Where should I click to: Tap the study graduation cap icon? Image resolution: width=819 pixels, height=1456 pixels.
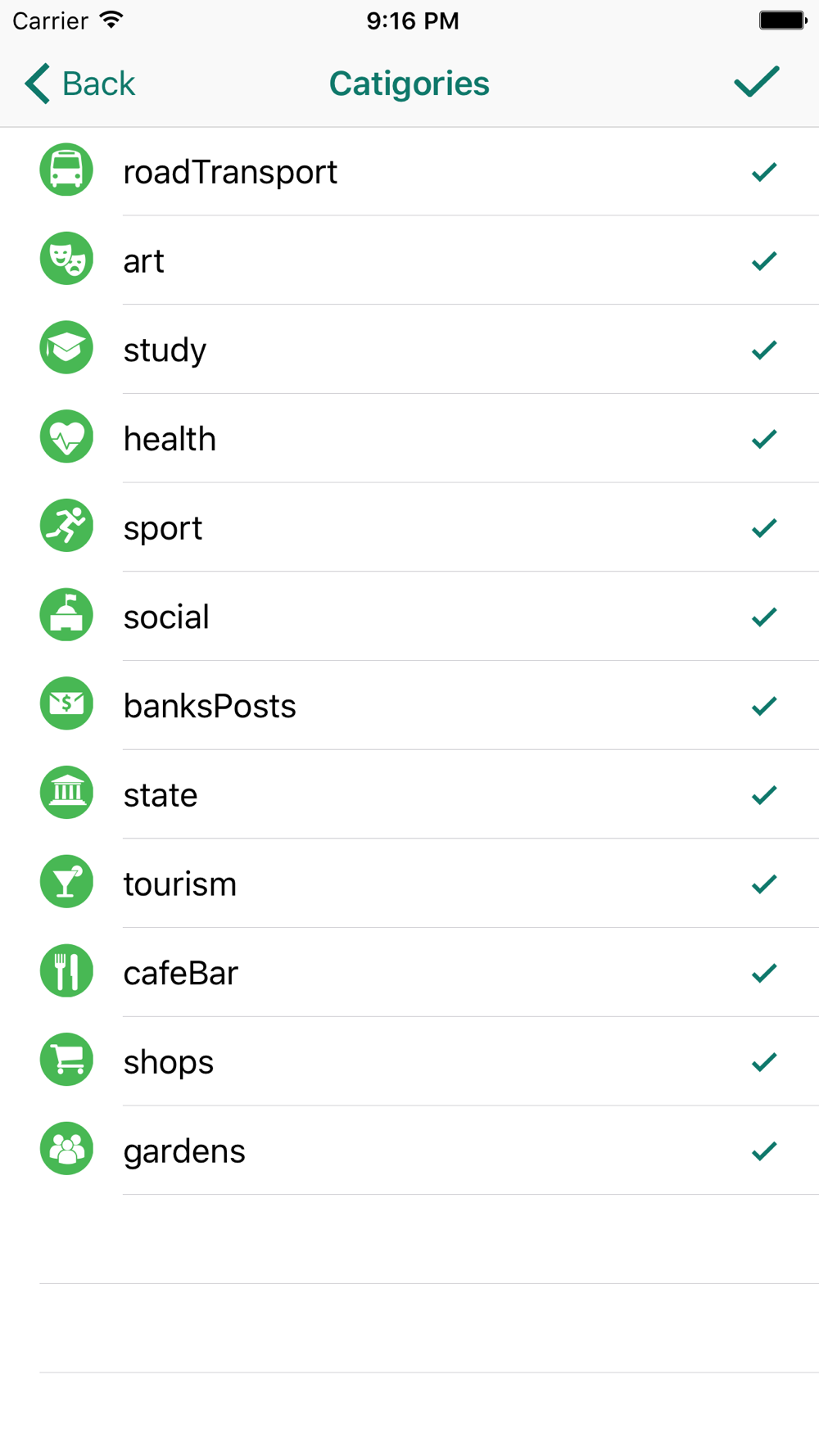click(x=66, y=348)
